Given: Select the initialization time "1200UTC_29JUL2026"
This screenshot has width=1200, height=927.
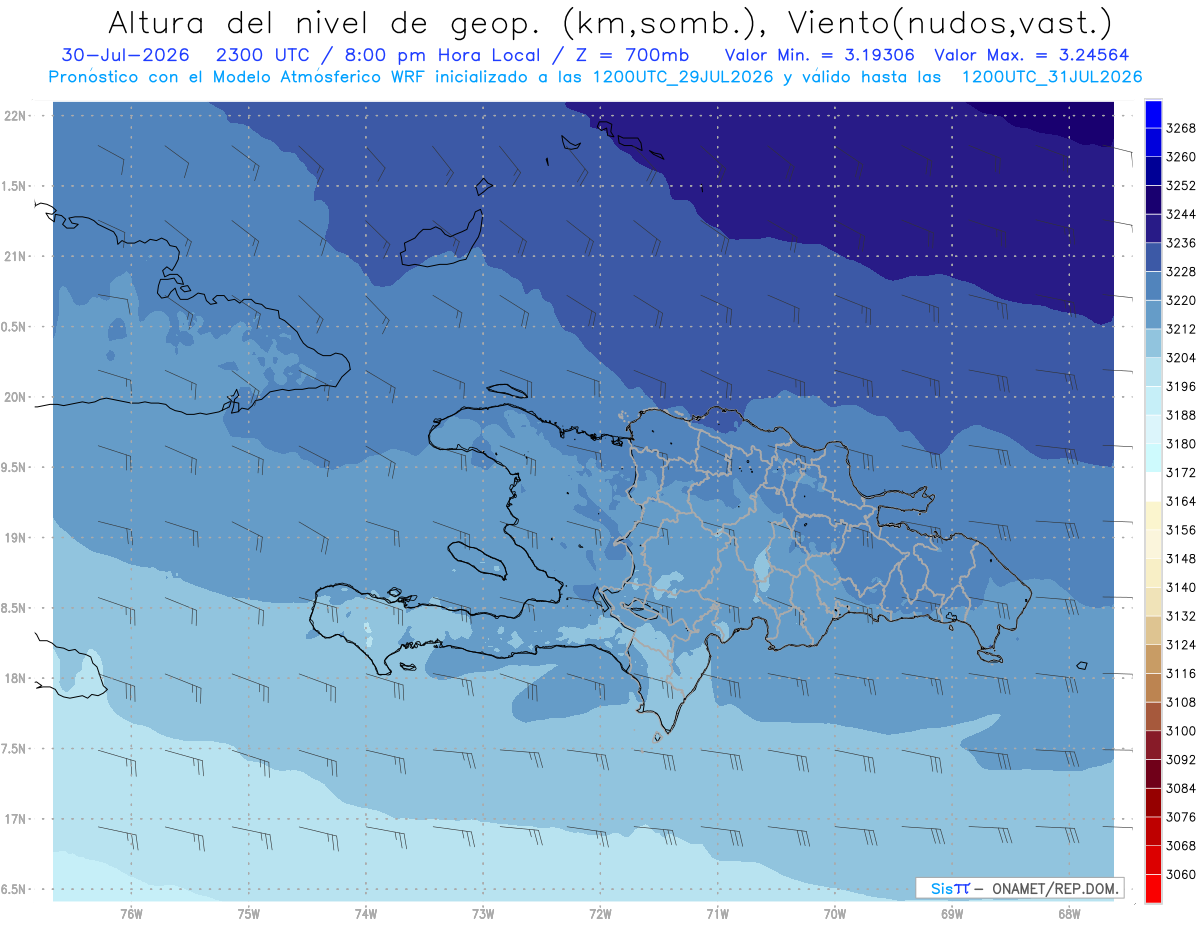Looking at the screenshot, I should click(x=682, y=77).
